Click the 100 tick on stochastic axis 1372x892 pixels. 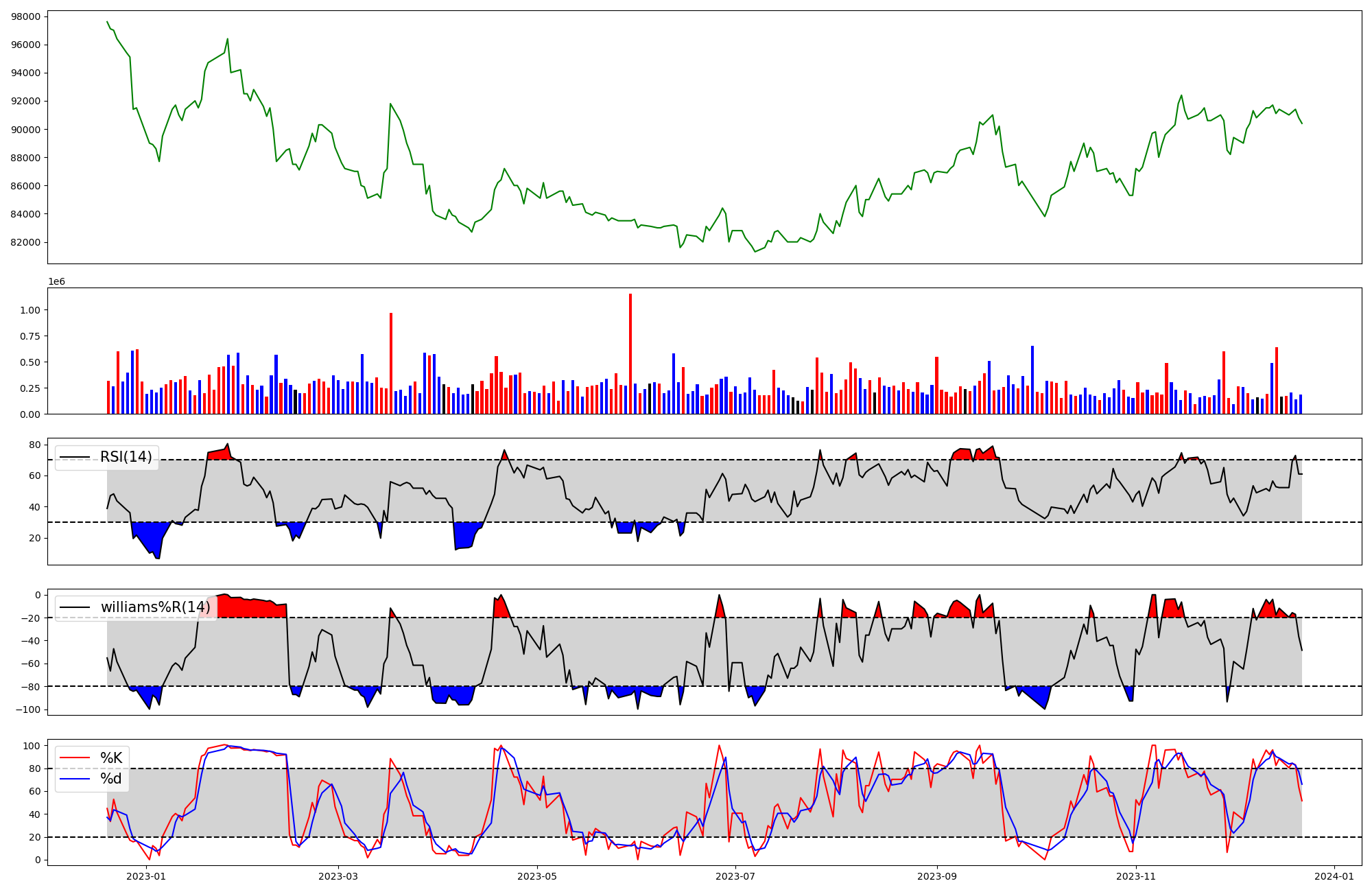(x=33, y=746)
